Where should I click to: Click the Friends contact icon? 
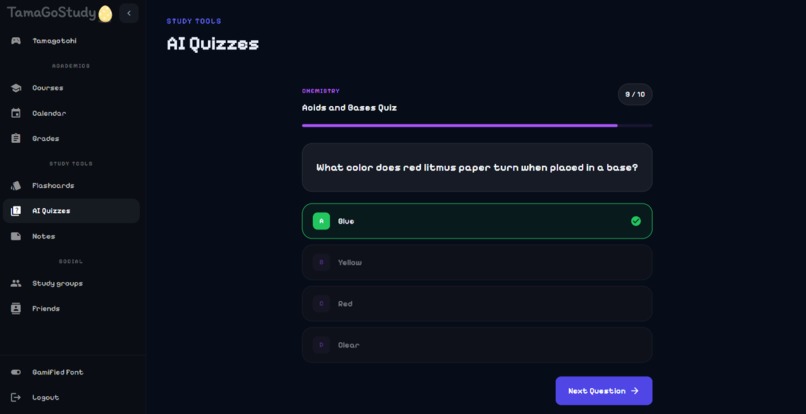(16, 309)
